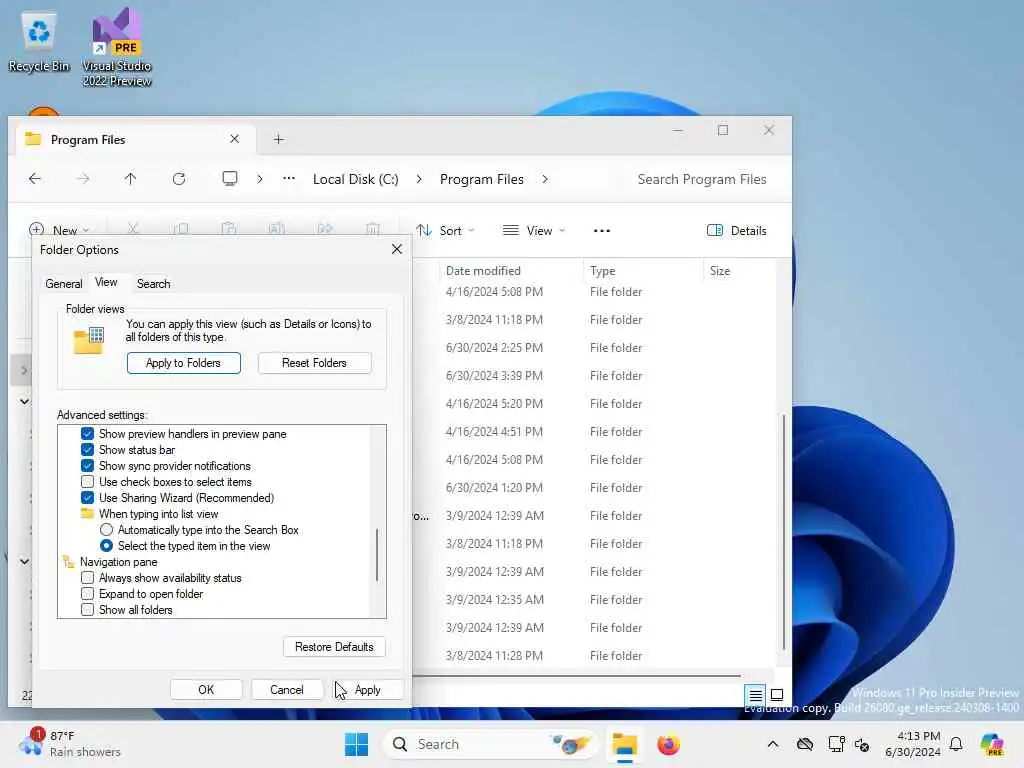Enable Expand to open folder
The width and height of the screenshot is (1024, 768).
[87, 594]
